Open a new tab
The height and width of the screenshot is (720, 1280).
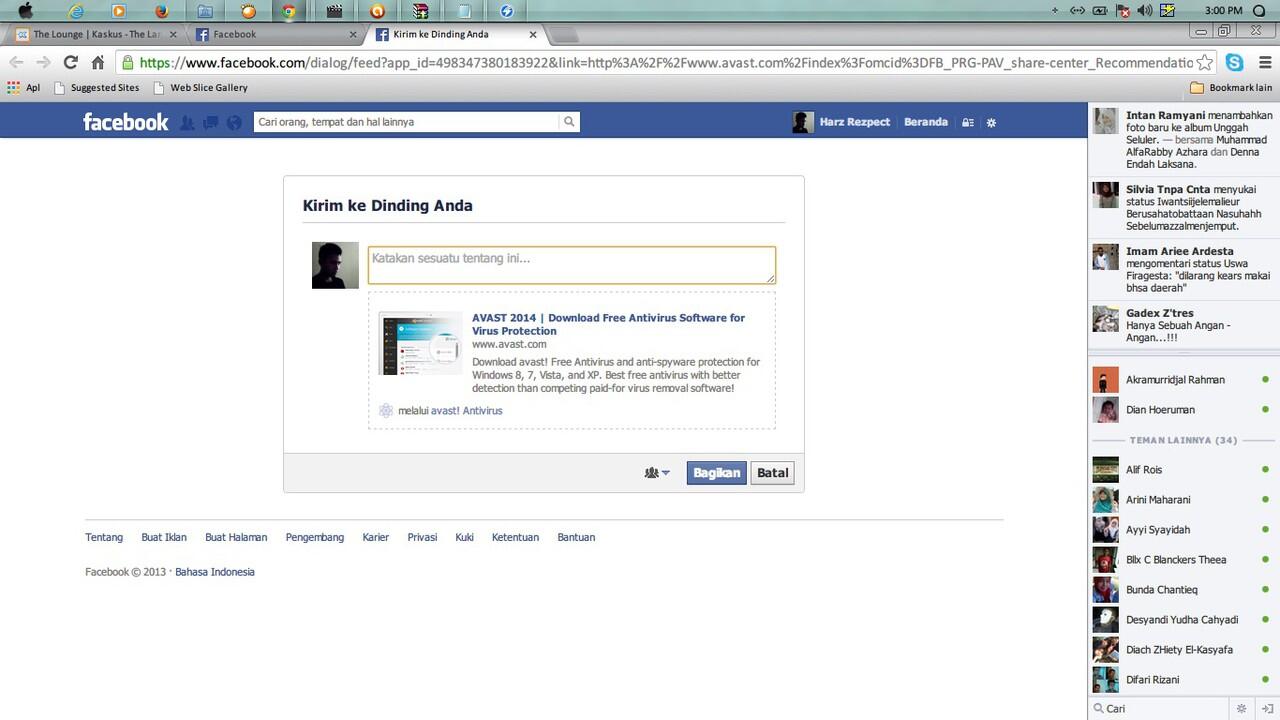coord(564,35)
